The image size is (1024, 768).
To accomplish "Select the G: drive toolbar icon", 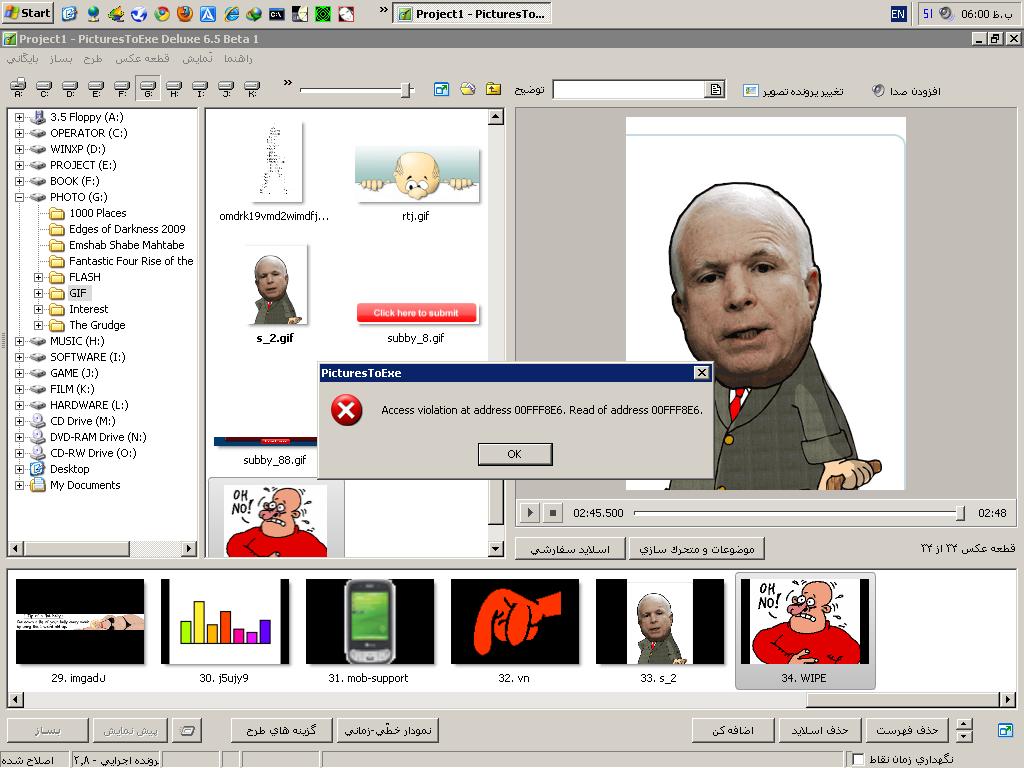I will coord(148,90).
